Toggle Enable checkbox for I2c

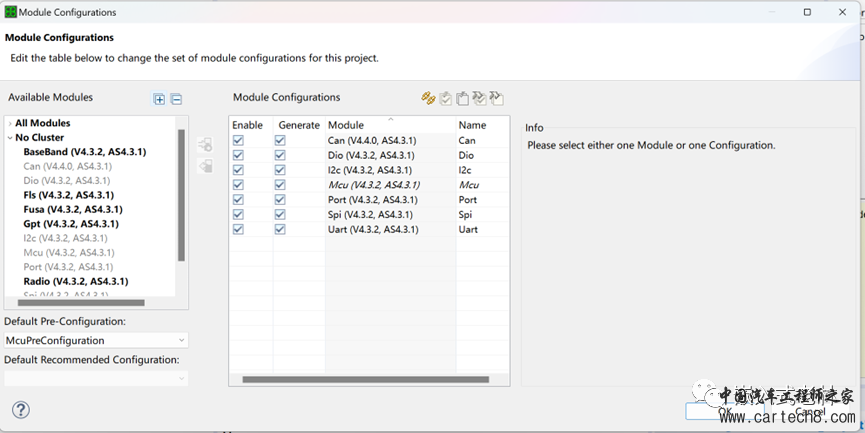point(238,170)
